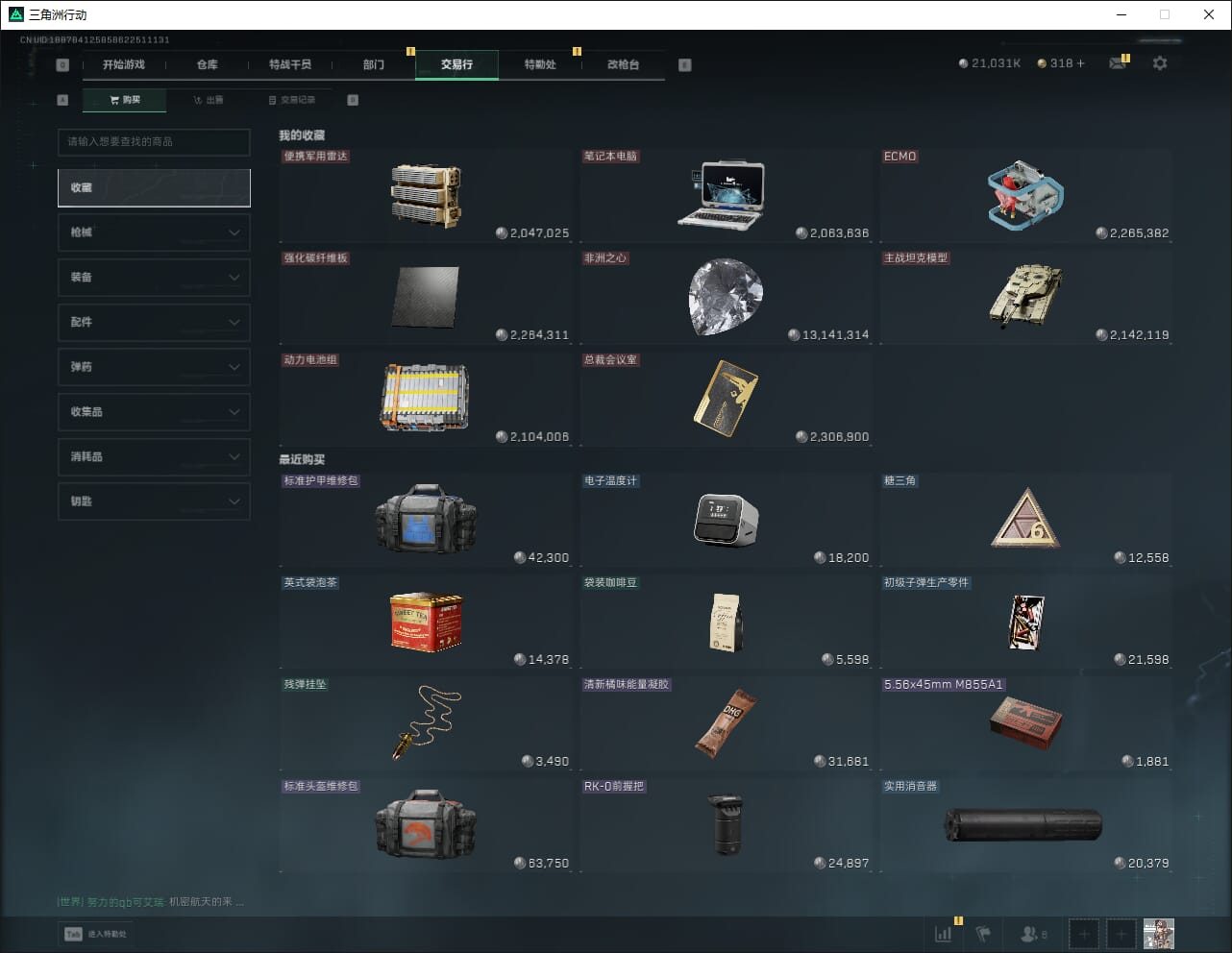Screen dimensions: 1232x953
Task: Switch to the 仓库 tab
Action: (208, 64)
